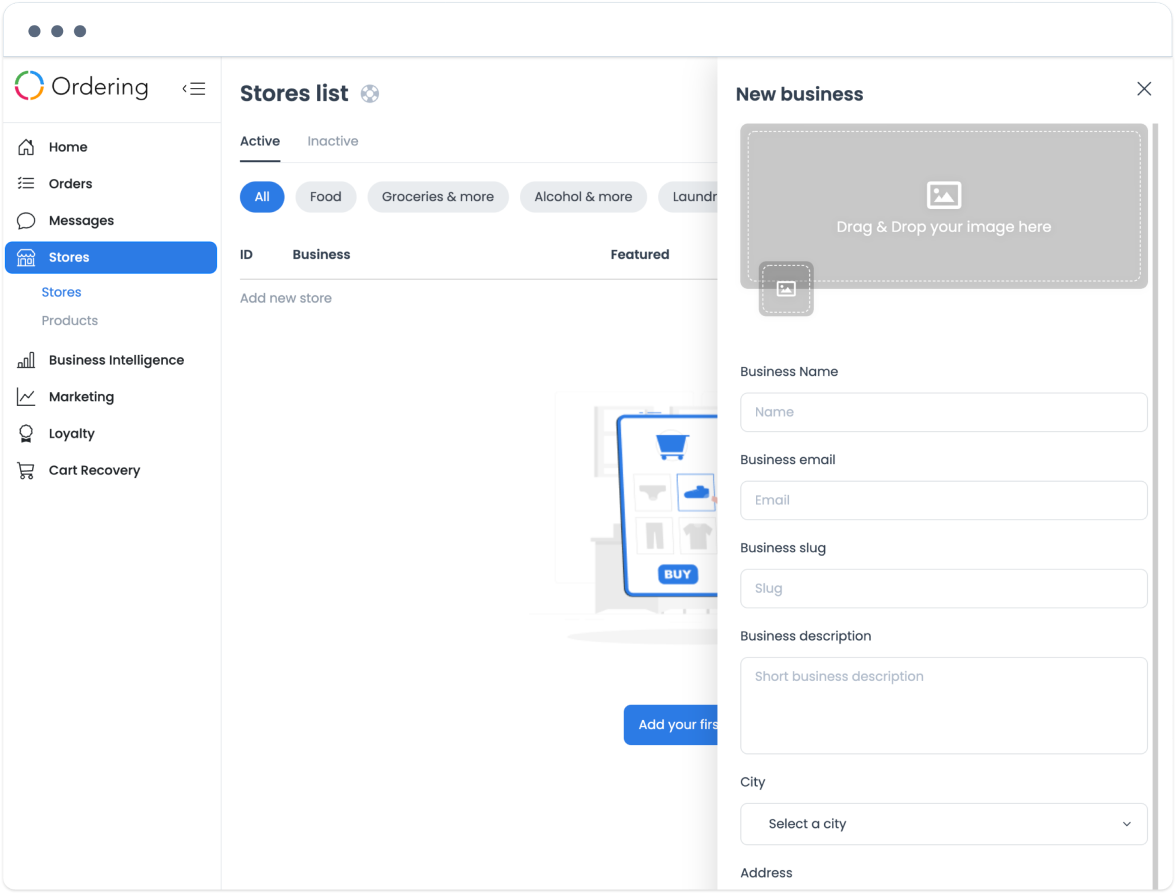The width and height of the screenshot is (1176, 895).
Task: Click the Cart Recovery cart icon
Action: pyautogui.click(x=26, y=470)
